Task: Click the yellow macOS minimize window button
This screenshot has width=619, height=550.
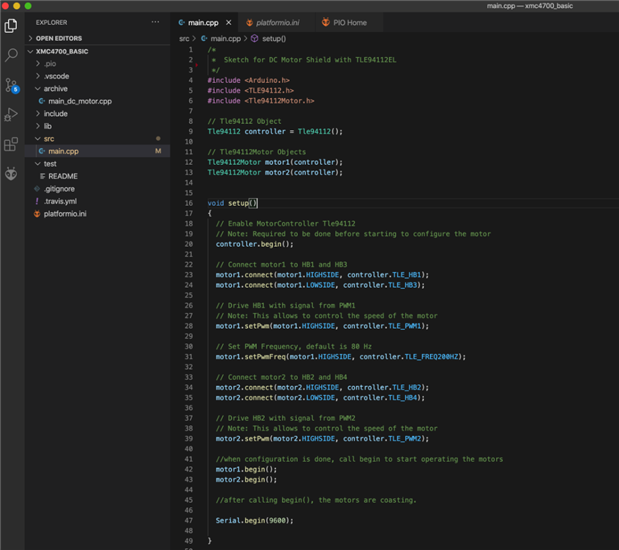Action: 17,6
